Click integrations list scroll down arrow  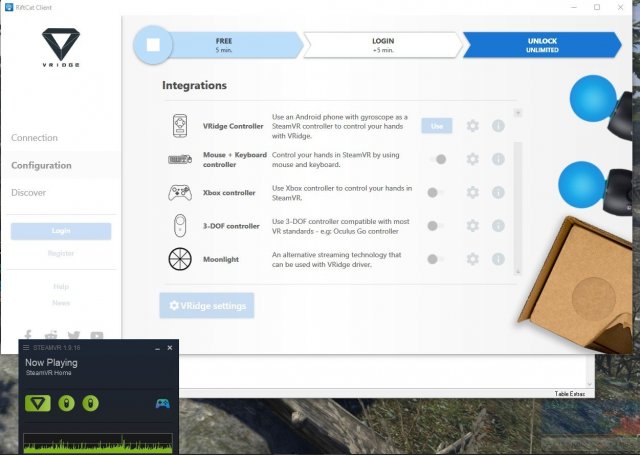coord(518,271)
